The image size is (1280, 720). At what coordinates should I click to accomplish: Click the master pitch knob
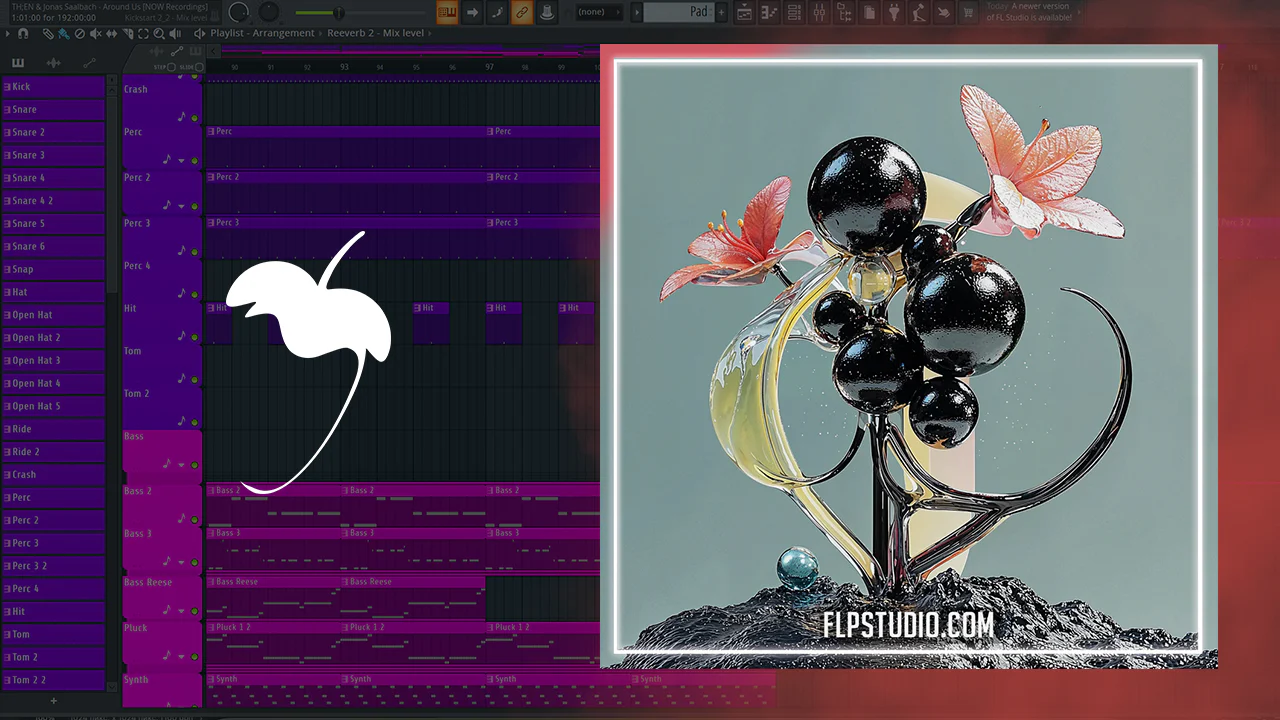pyautogui.click(x=270, y=12)
